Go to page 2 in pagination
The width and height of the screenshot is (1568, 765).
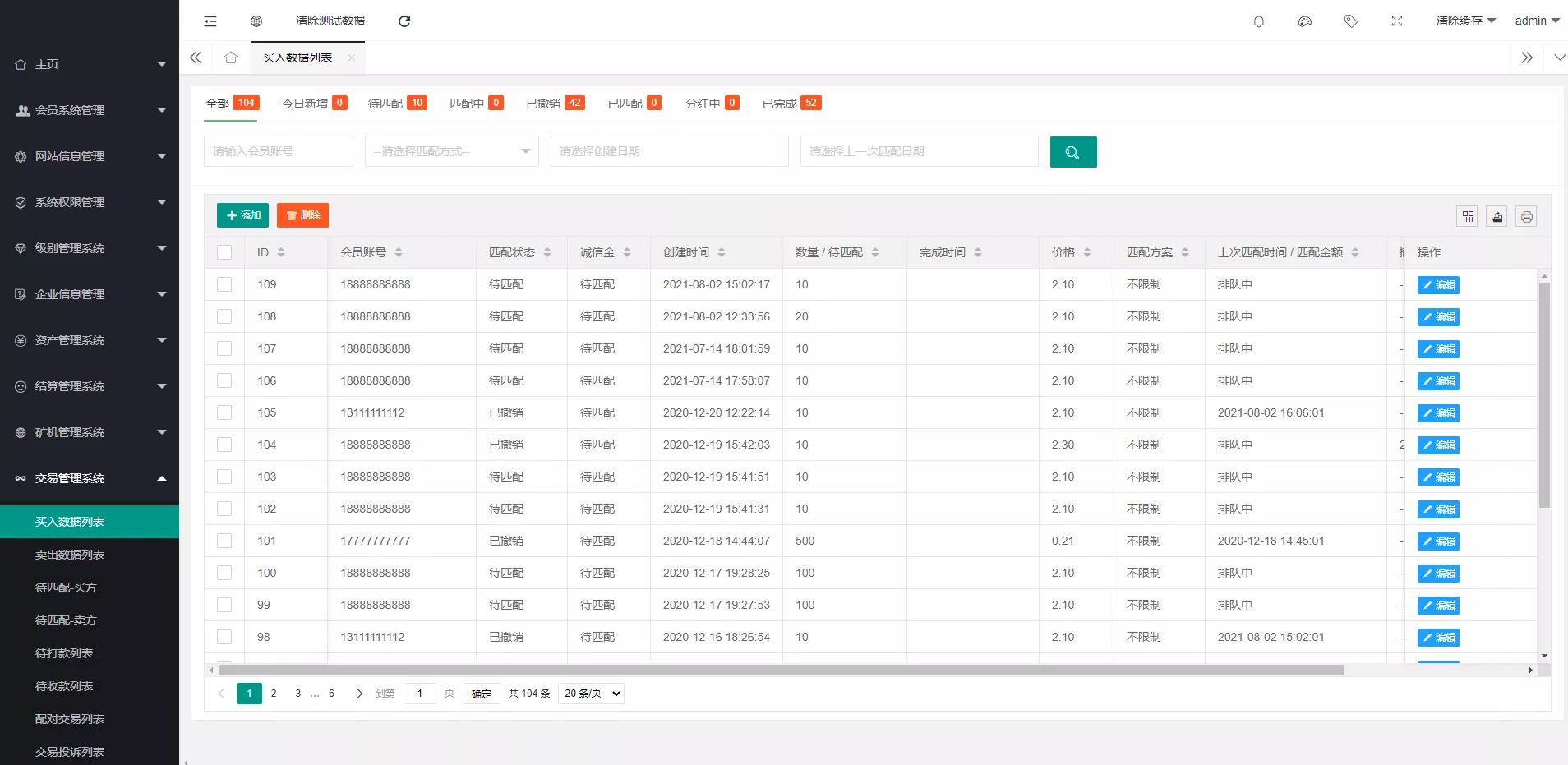pyautogui.click(x=274, y=694)
